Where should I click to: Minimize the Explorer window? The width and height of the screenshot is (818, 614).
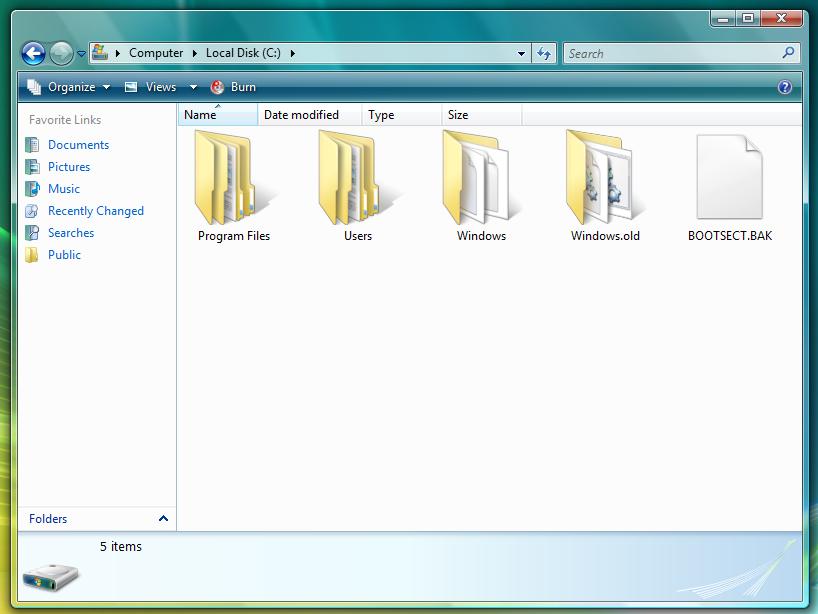pos(723,19)
